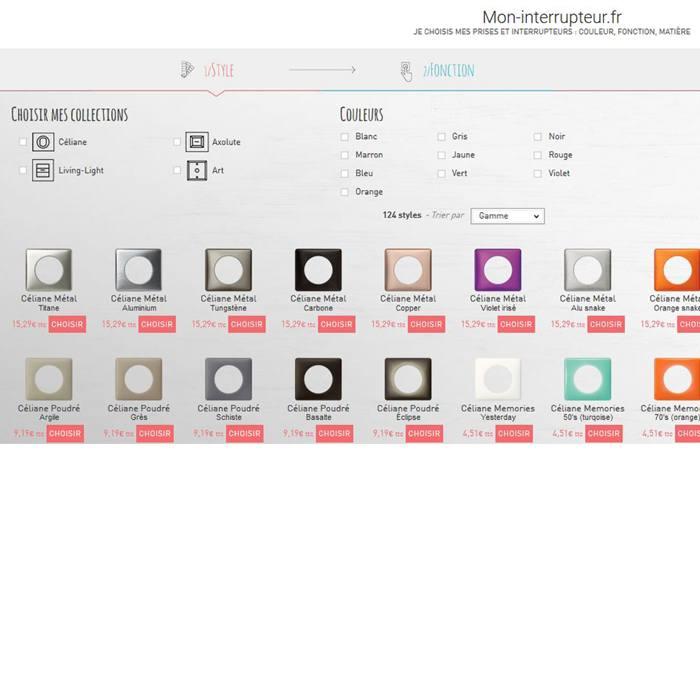Click CHOISIR for Céliane Poudré Basalte
The image size is (700, 700).
[x=334, y=433]
